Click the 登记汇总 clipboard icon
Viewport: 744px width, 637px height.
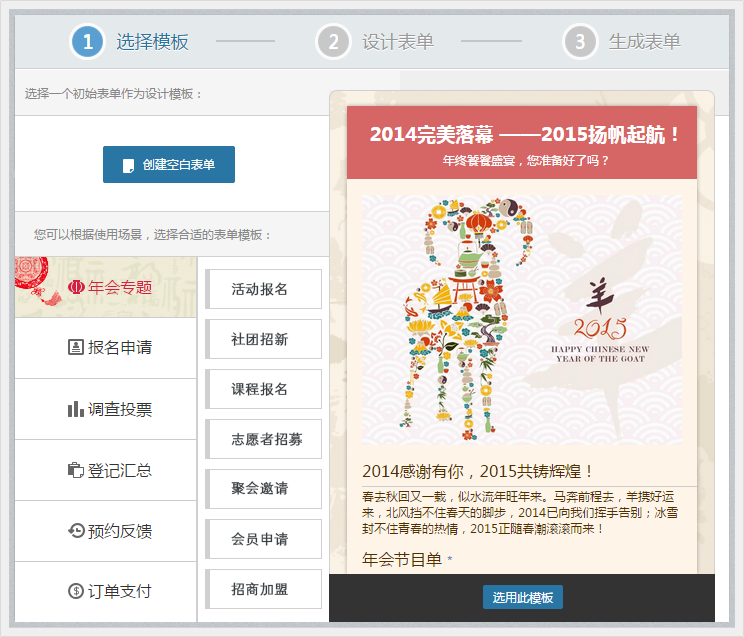pos(75,470)
